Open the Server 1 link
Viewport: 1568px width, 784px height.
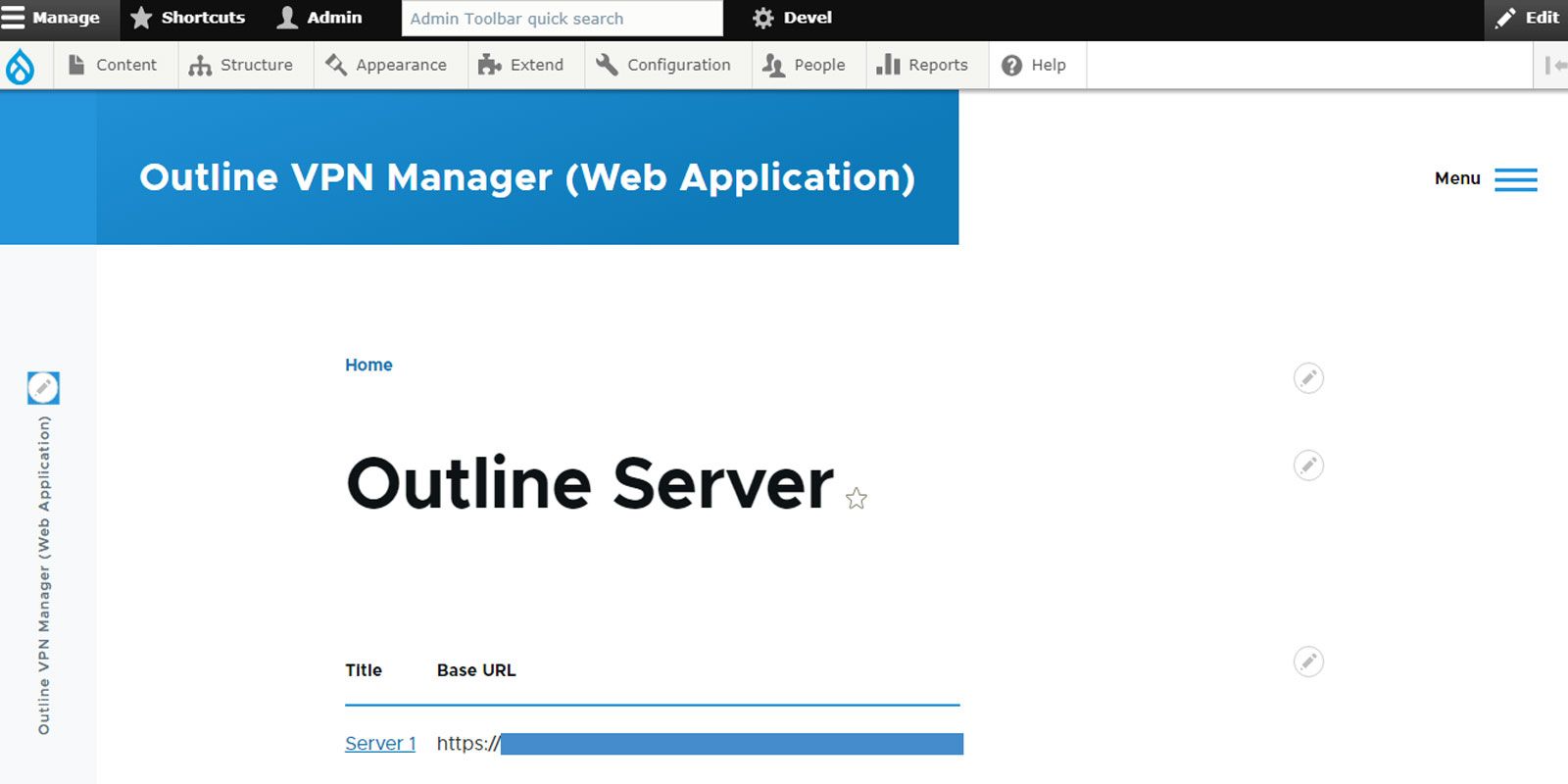(380, 744)
